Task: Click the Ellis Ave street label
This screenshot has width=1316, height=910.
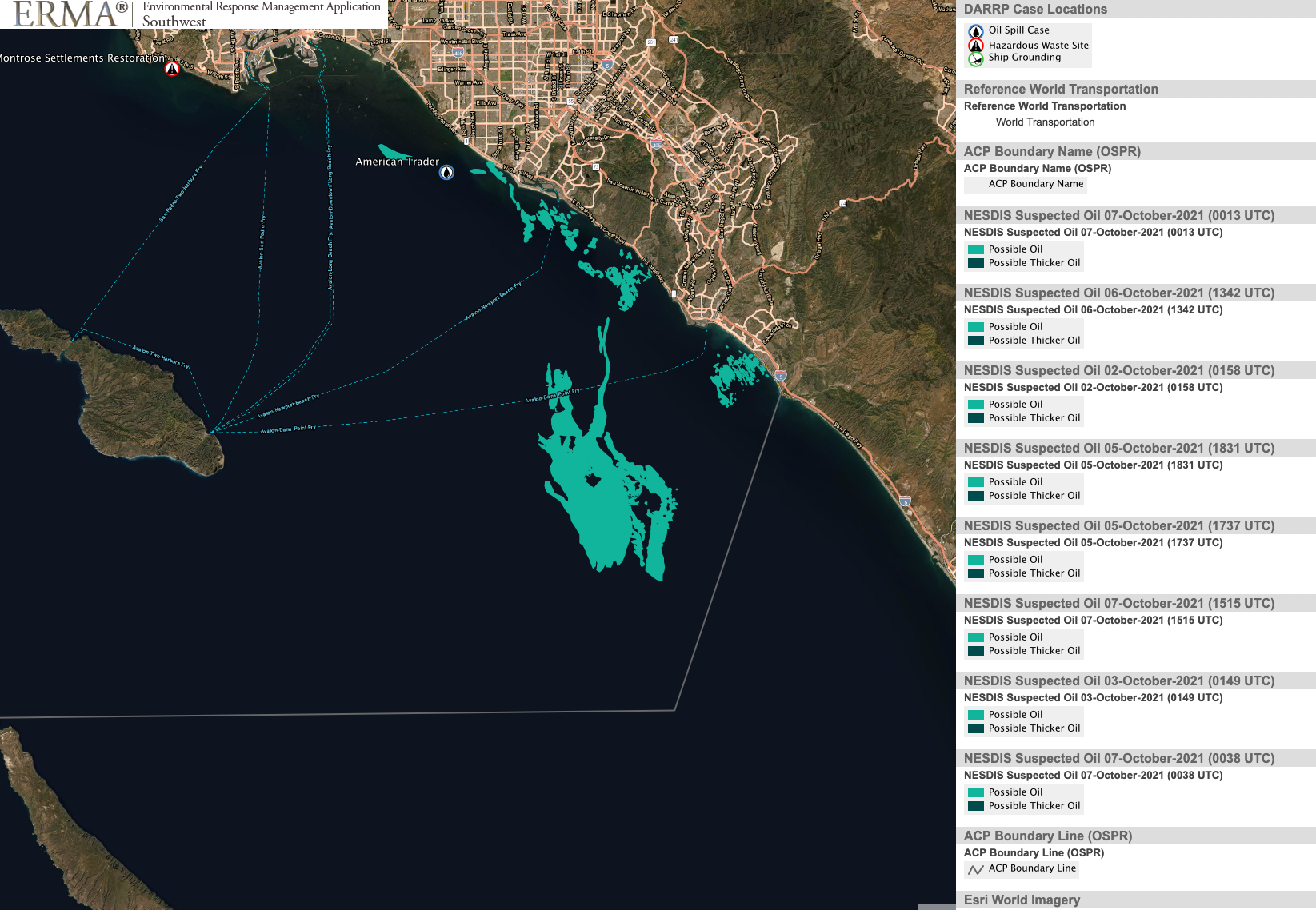Action: pyautogui.click(x=486, y=103)
